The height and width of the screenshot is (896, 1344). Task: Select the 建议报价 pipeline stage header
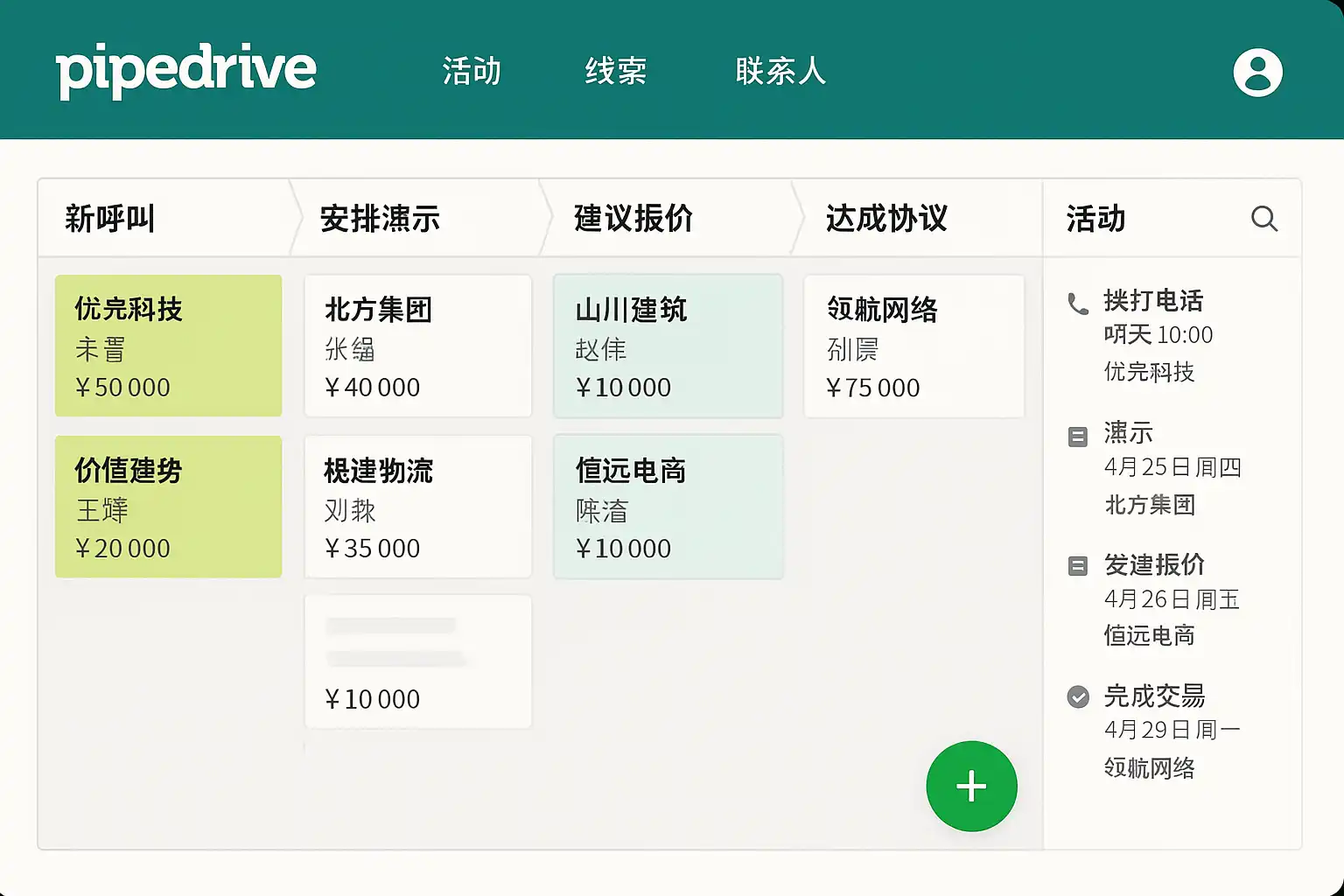coord(633,218)
